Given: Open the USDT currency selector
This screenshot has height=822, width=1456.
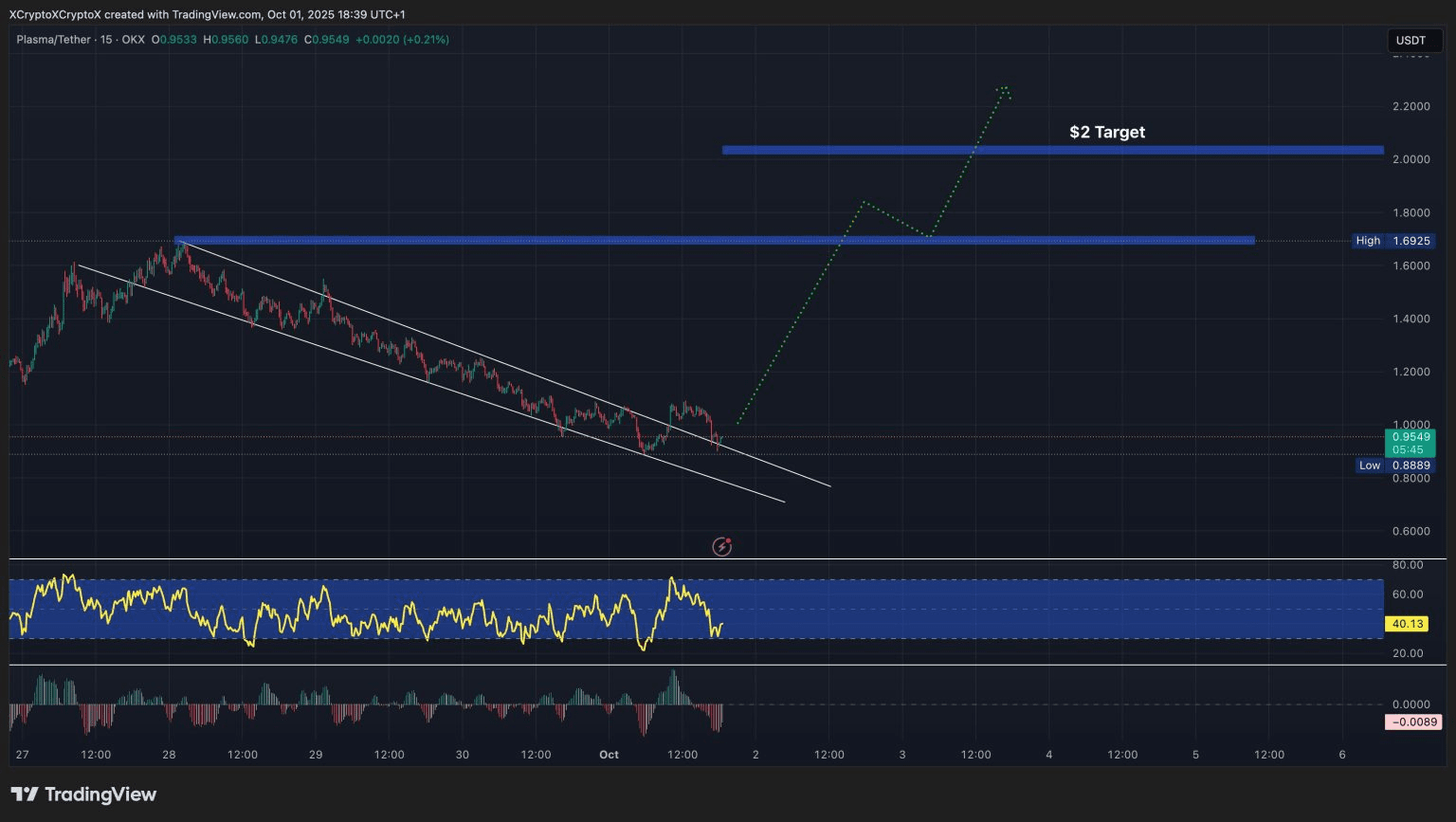Looking at the screenshot, I should [1410, 40].
